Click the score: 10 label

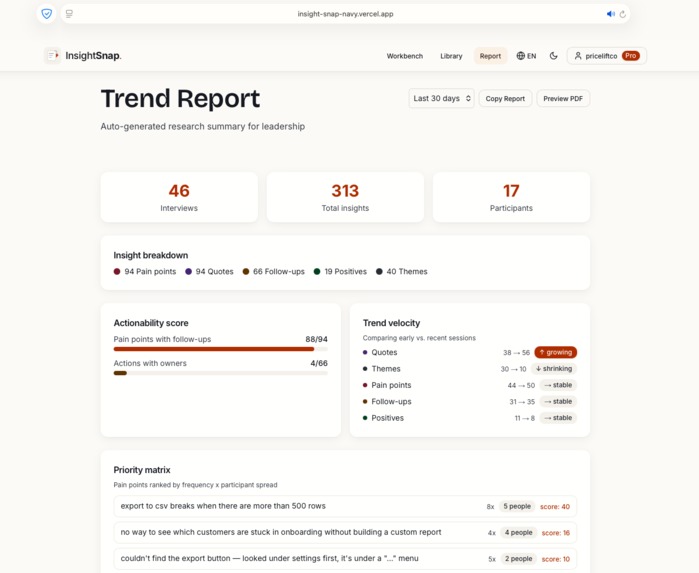[x=556, y=559]
